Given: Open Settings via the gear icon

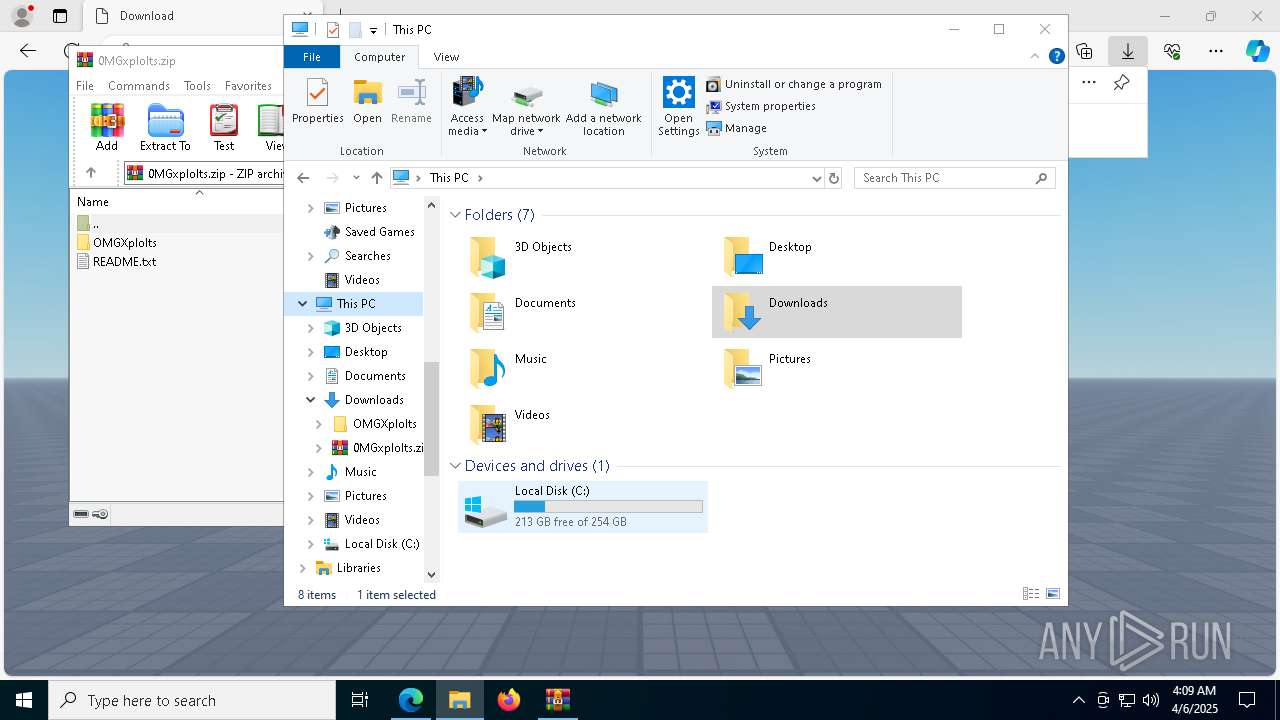Looking at the screenshot, I should (x=678, y=107).
